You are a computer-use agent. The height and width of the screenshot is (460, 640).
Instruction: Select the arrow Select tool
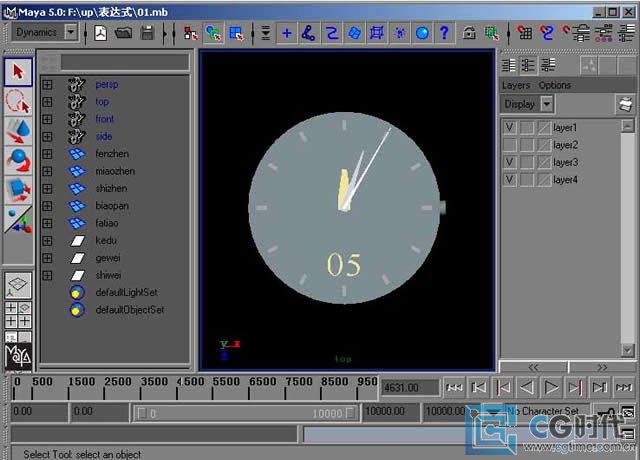click(18, 72)
